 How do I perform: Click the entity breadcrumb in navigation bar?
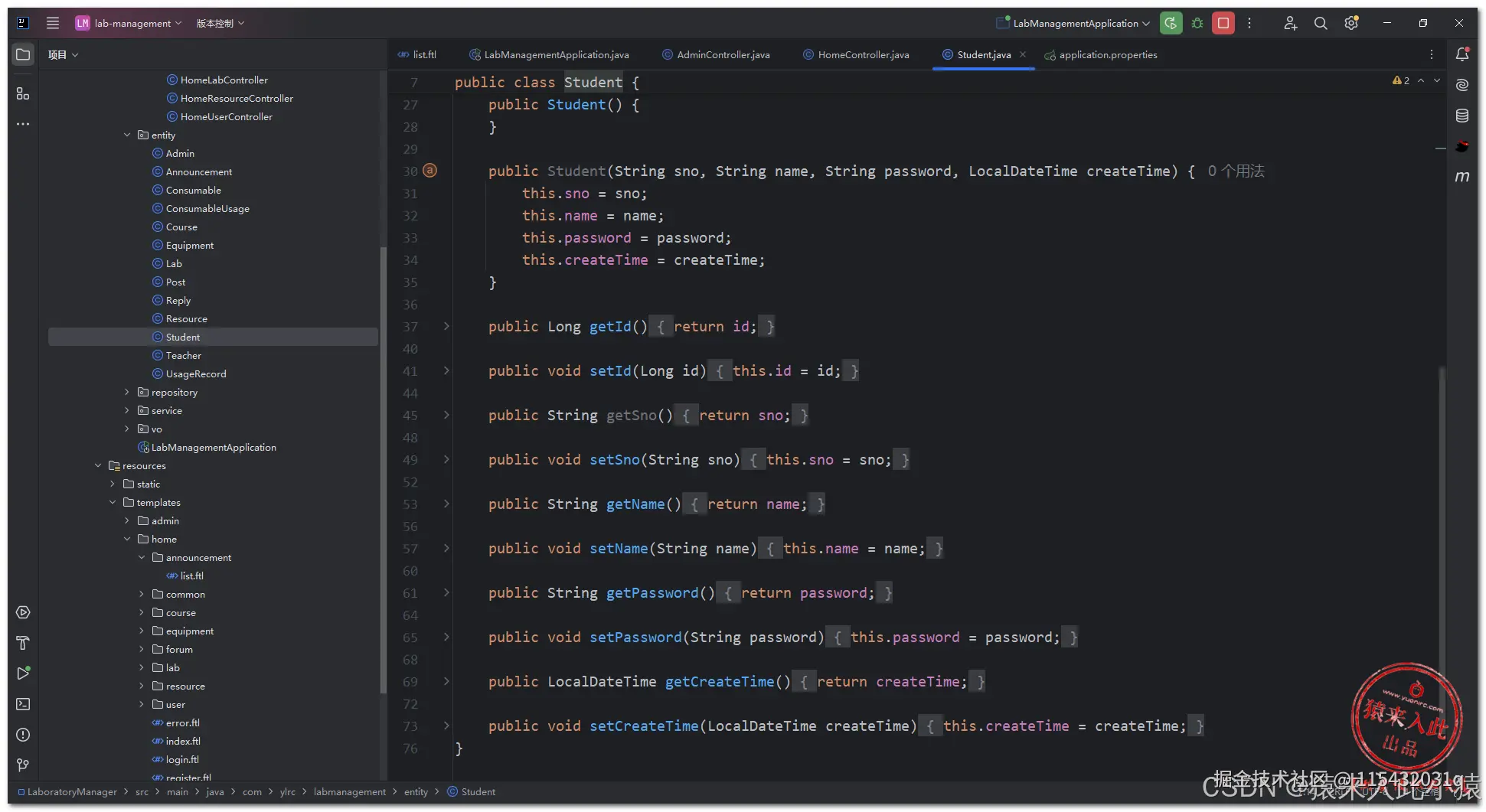pos(416,792)
